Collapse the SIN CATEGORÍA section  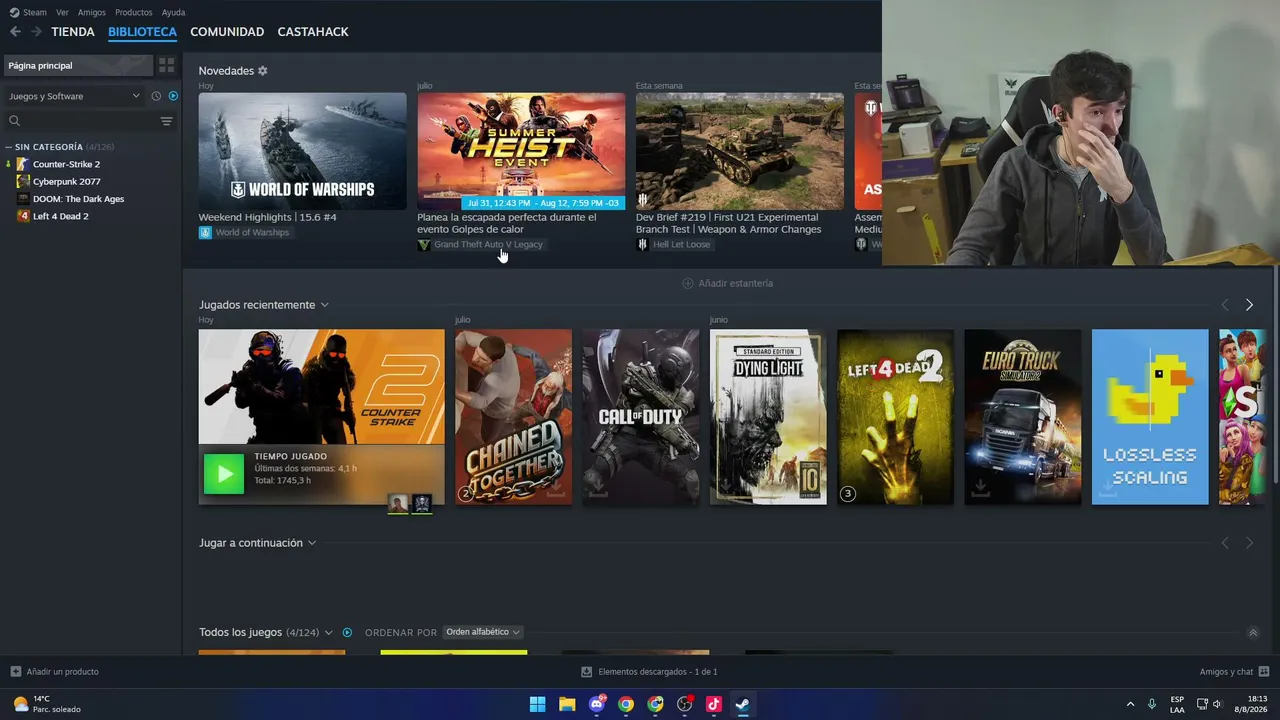click(9, 147)
